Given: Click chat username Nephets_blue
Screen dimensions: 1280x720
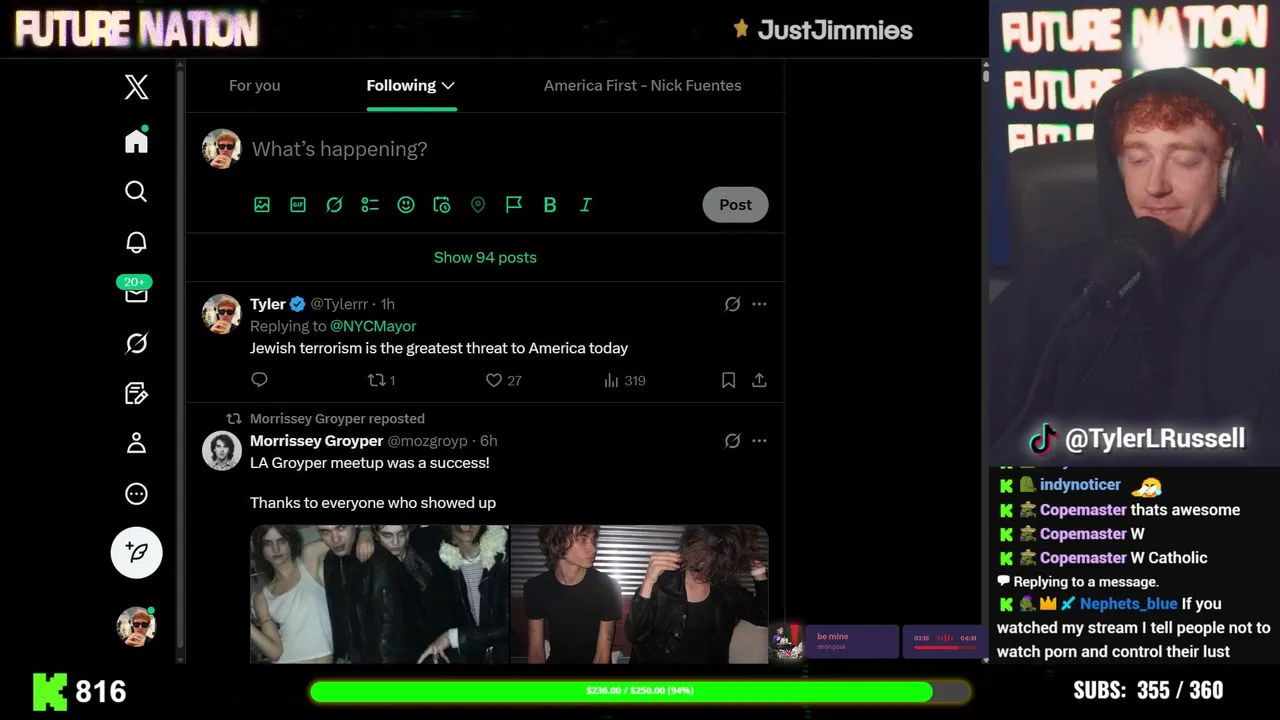Looking at the screenshot, I should [x=1128, y=604].
